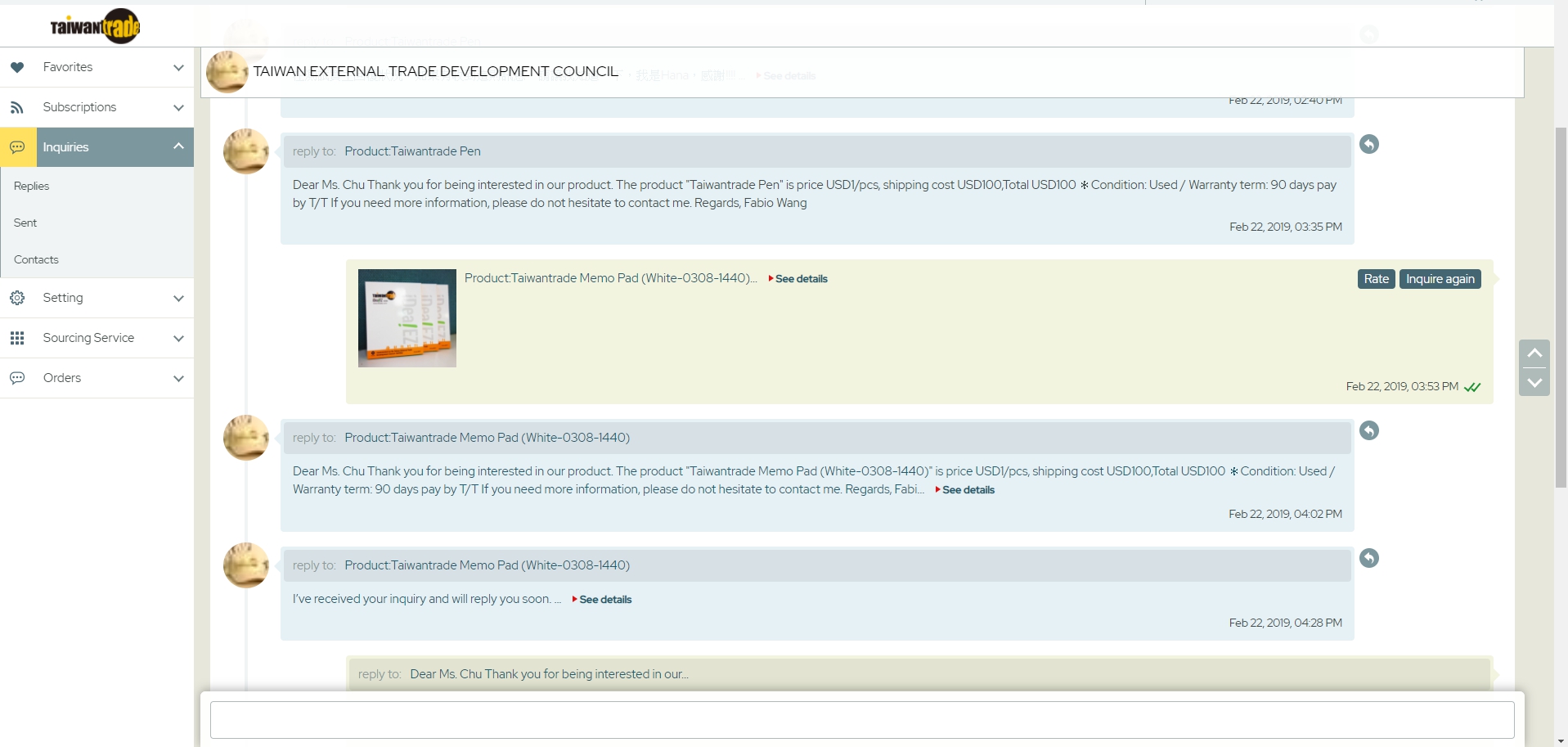Screen dimensions: 1568x747
Task: See details of 04:02 PM reply
Action: tap(965, 490)
